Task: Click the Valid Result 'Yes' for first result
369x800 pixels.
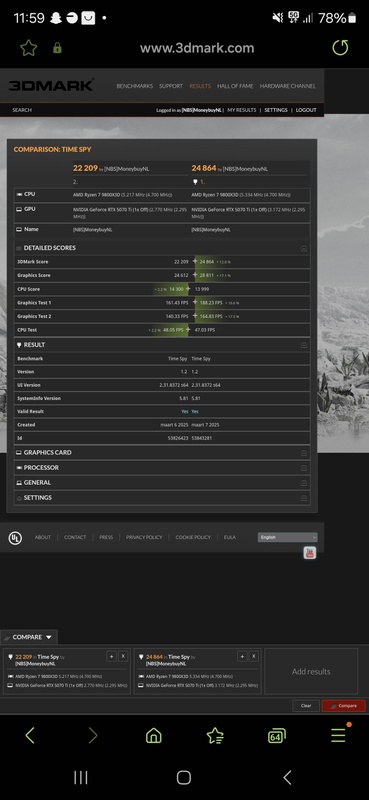Action: (x=184, y=412)
